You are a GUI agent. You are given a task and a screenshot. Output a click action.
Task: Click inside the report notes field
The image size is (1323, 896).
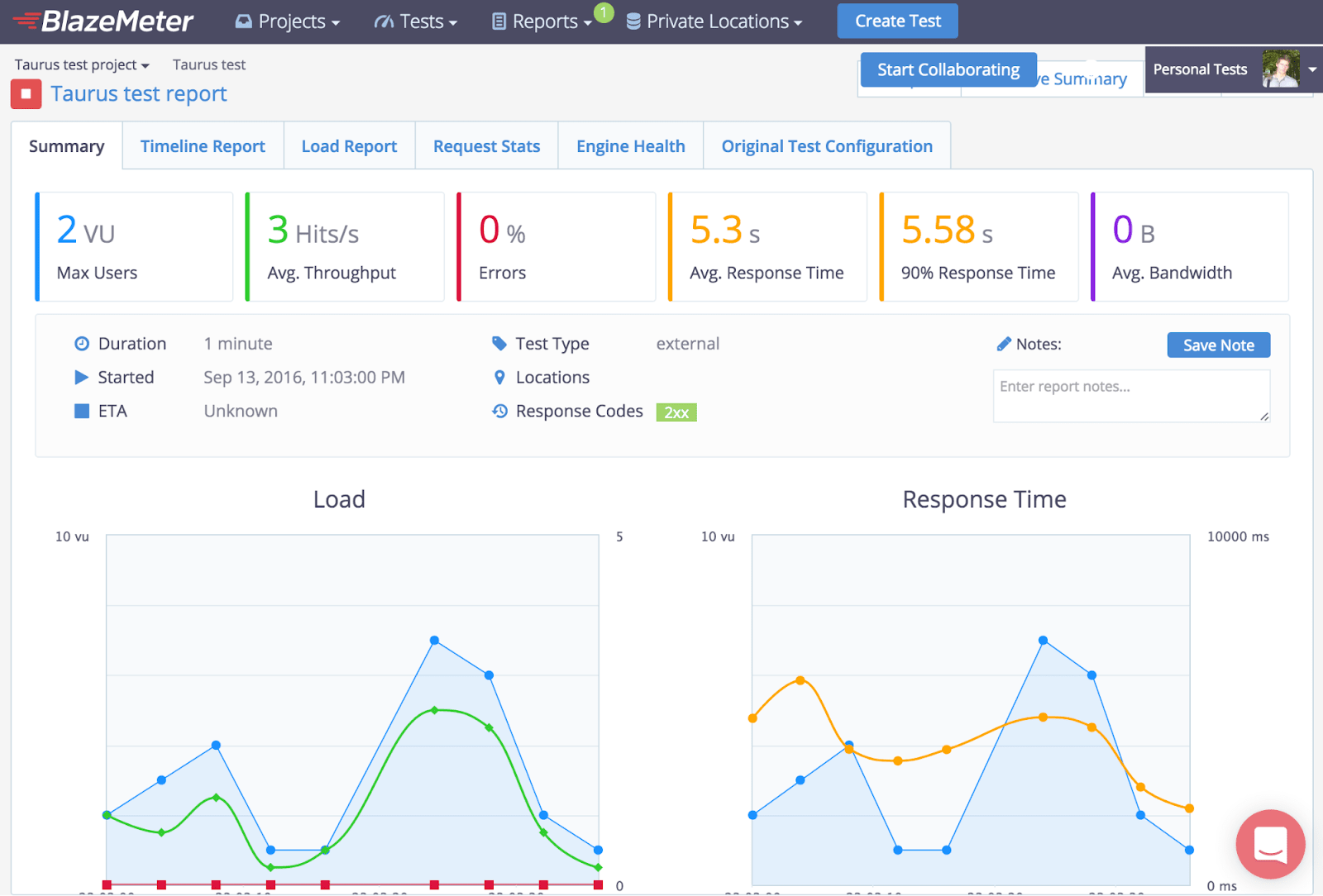pos(1130,396)
